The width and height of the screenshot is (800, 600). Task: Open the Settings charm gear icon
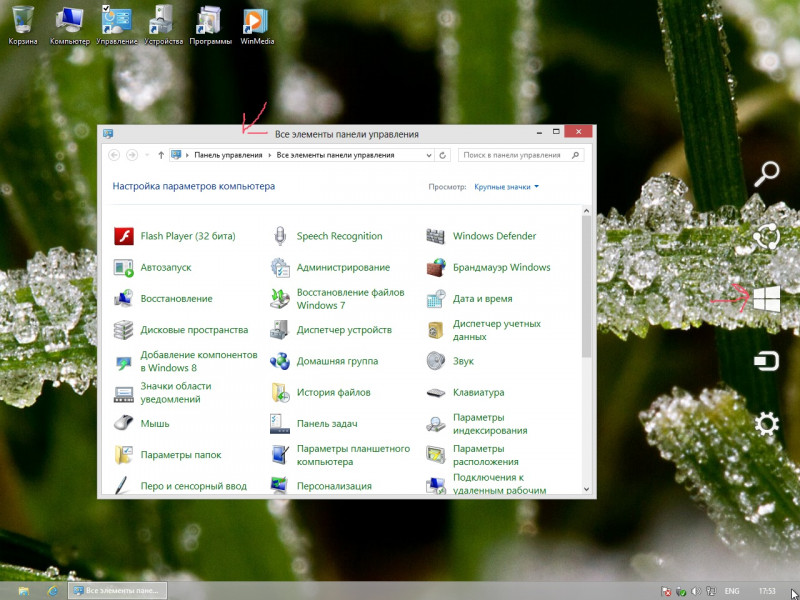(x=766, y=423)
